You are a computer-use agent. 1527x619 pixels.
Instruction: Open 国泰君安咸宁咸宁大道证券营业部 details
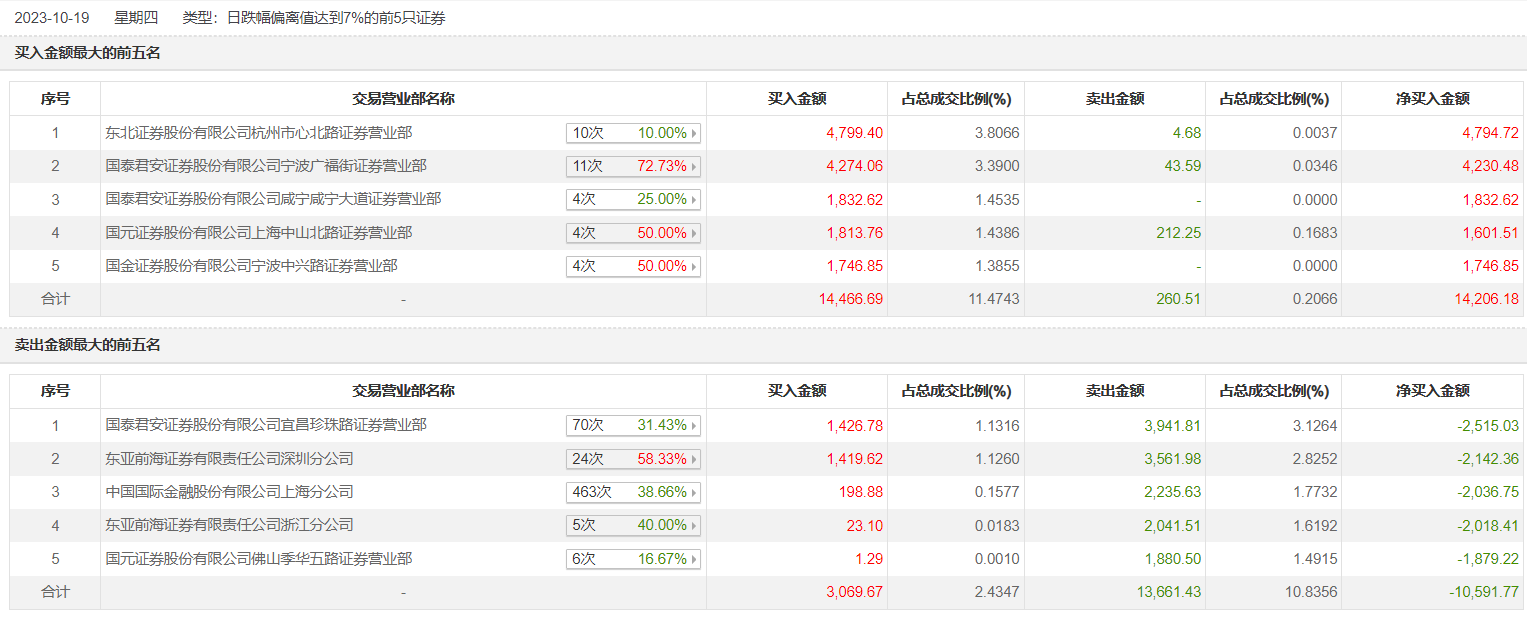tap(273, 199)
